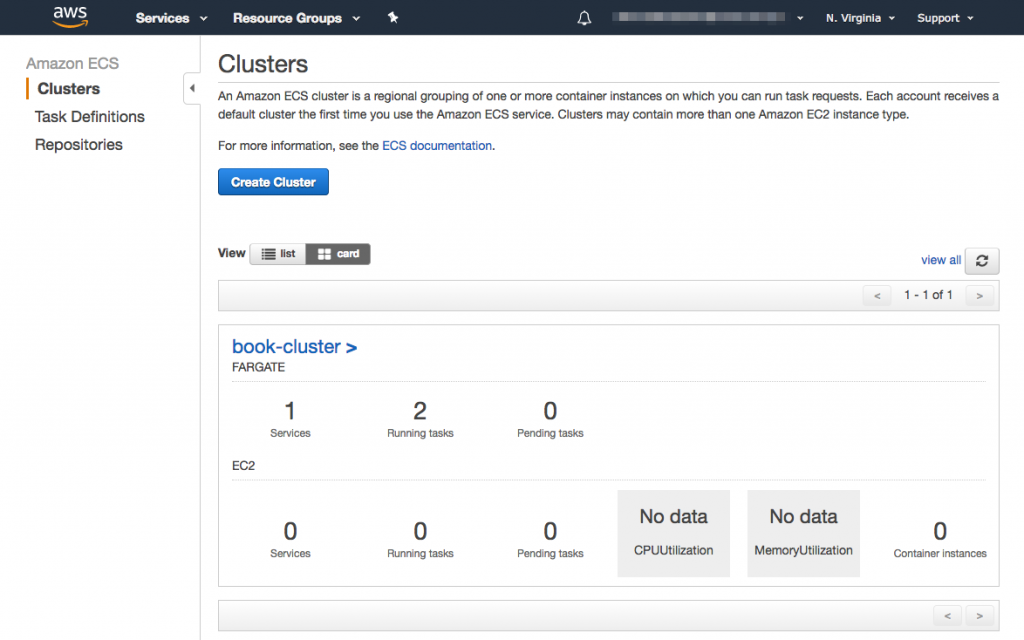Go to next page in top pager

point(979,296)
